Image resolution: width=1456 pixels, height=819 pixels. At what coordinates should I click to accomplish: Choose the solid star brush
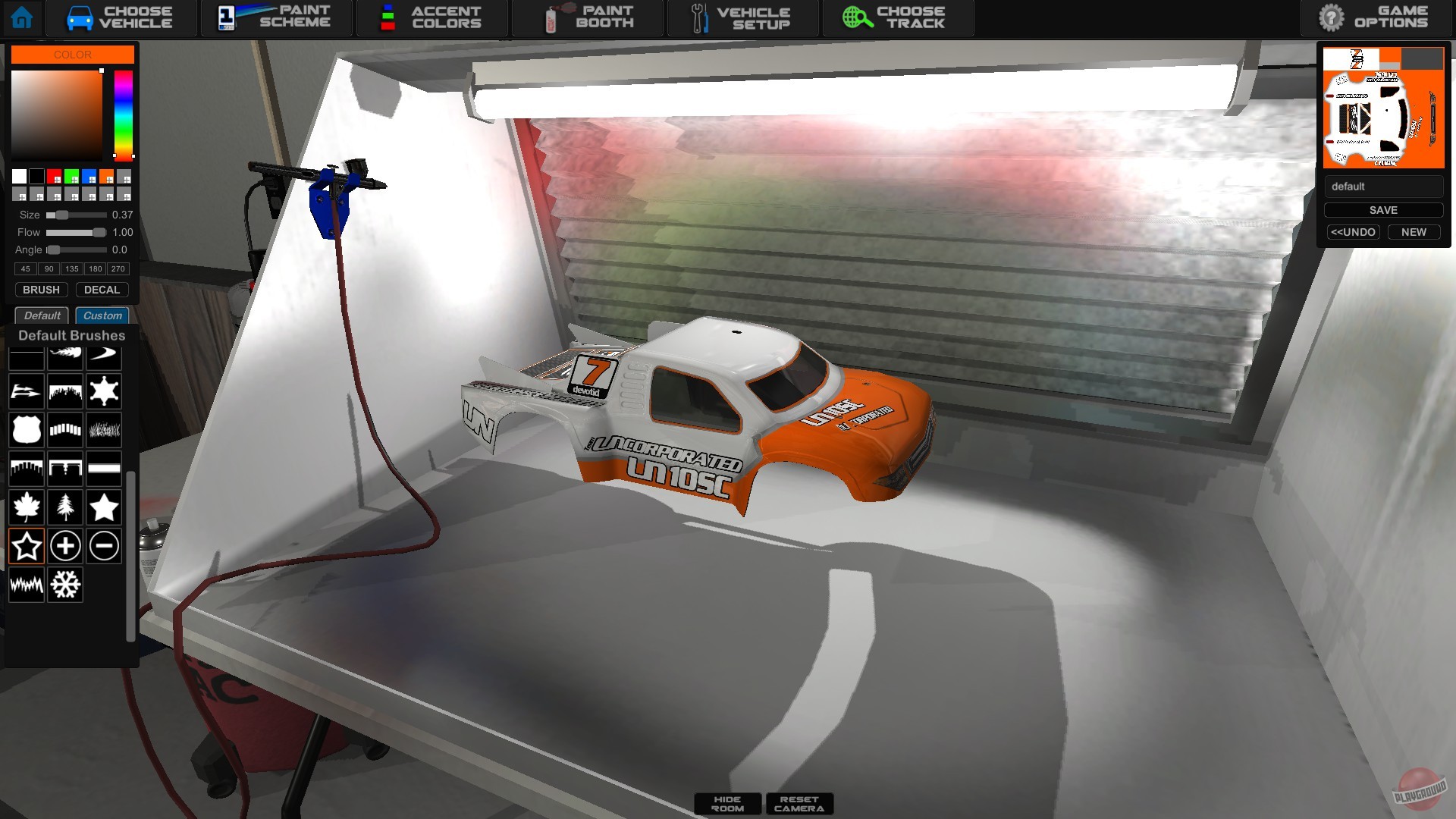(104, 507)
